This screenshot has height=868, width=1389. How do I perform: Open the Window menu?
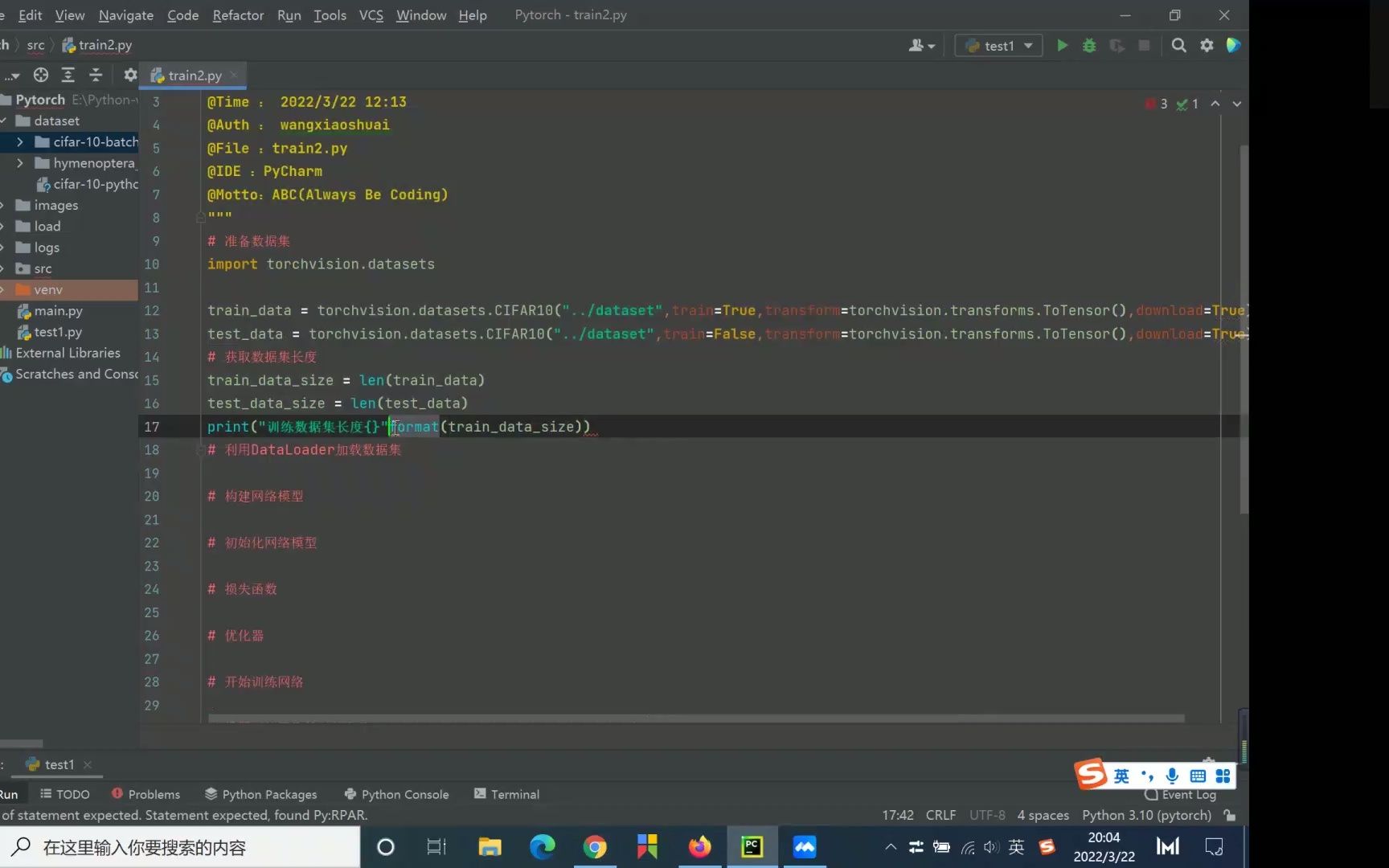pyautogui.click(x=421, y=15)
